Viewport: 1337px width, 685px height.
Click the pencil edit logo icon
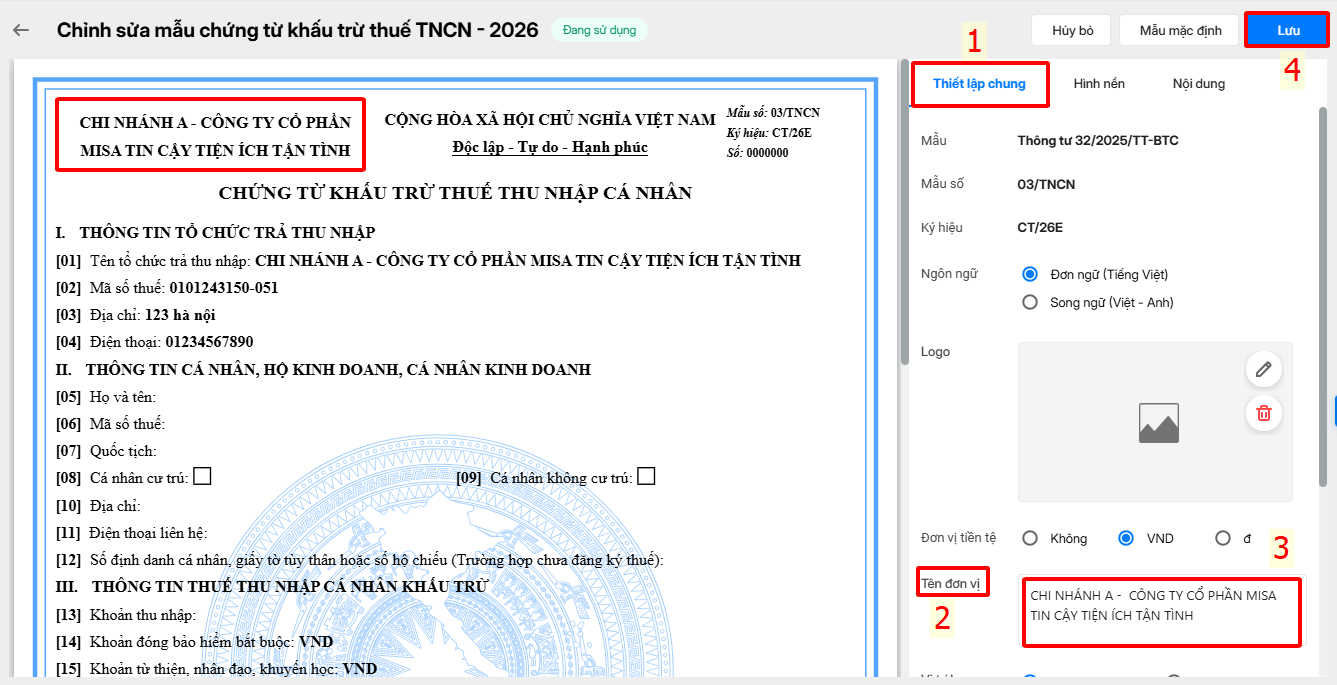[x=1264, y=370]
